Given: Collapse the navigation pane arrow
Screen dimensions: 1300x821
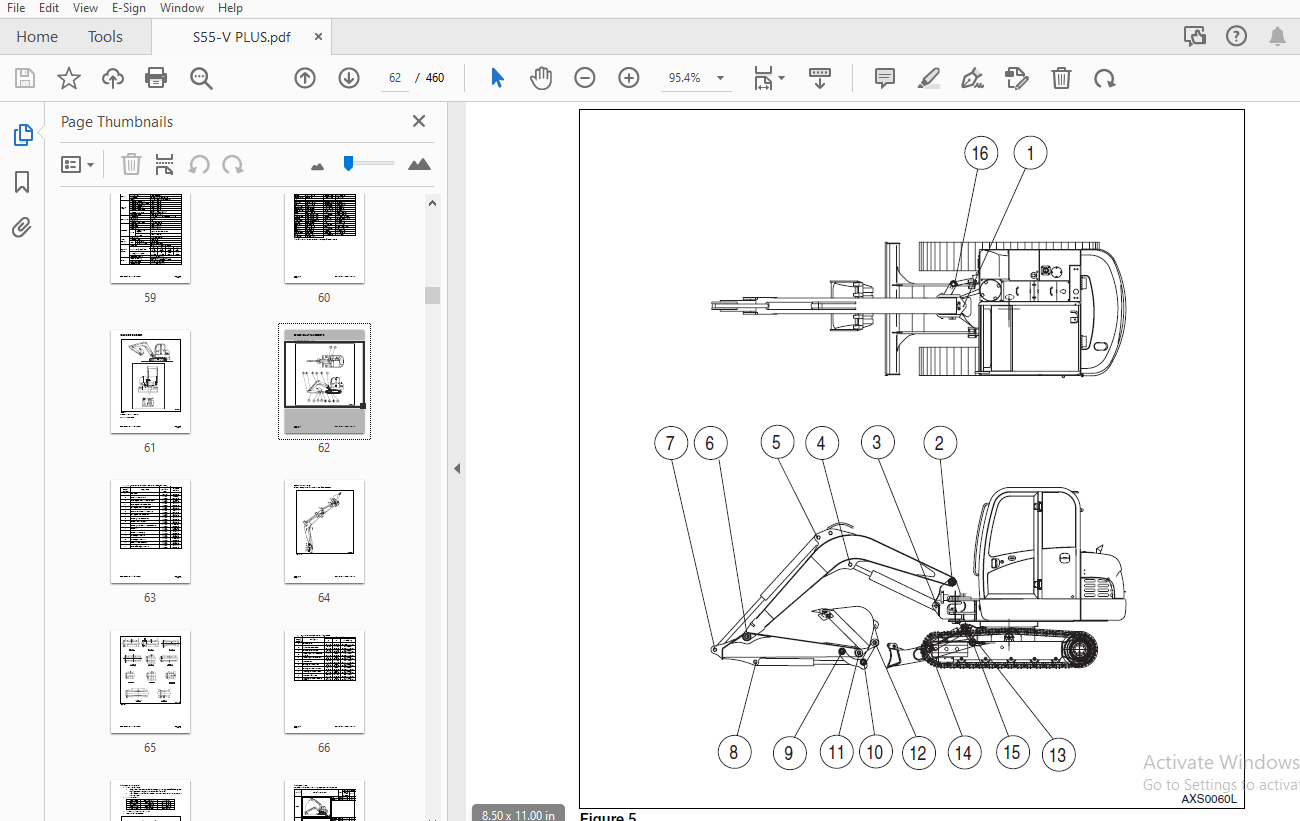Looking at the screenshot, I should pos(457,468).
